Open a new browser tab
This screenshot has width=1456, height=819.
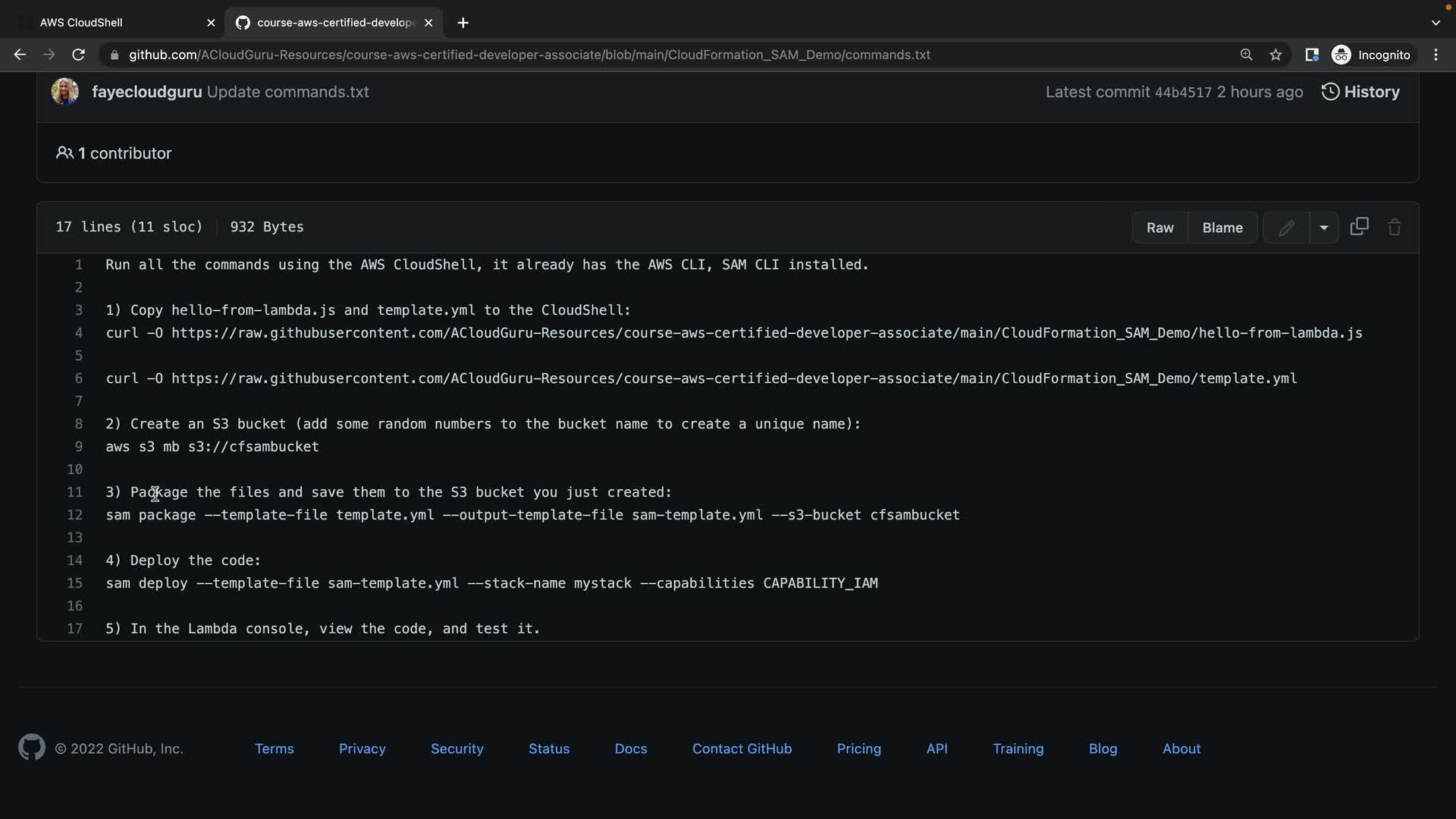[463, 23]
